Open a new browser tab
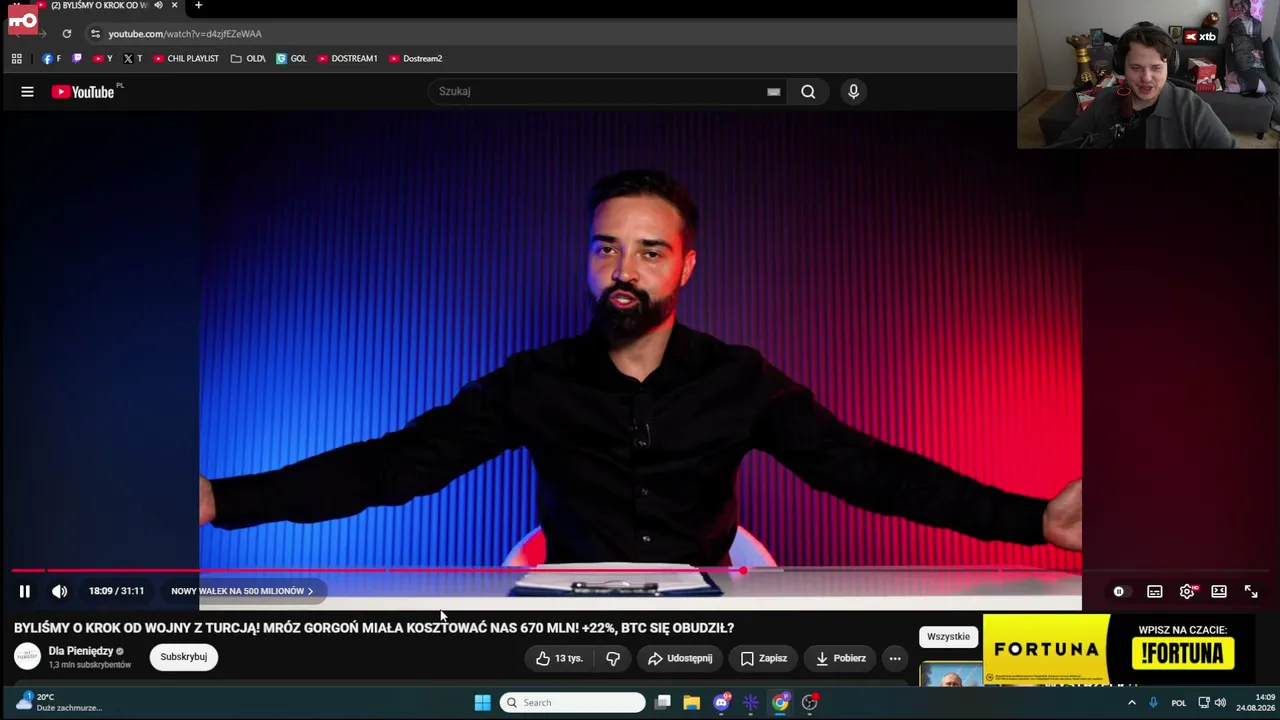Screen dimensions: 1280x720 [x=198, y=5]
